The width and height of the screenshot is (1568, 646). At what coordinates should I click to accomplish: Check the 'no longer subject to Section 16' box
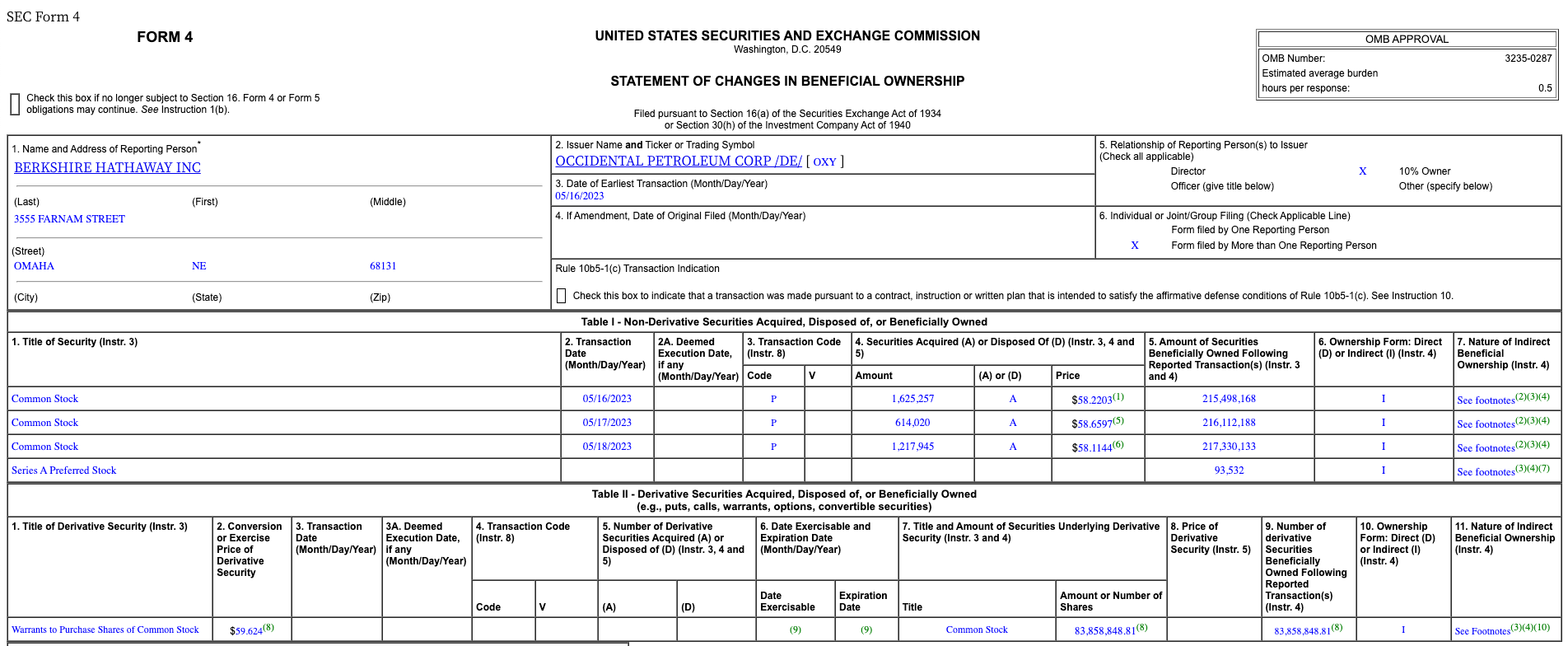(x=15, y=104)
